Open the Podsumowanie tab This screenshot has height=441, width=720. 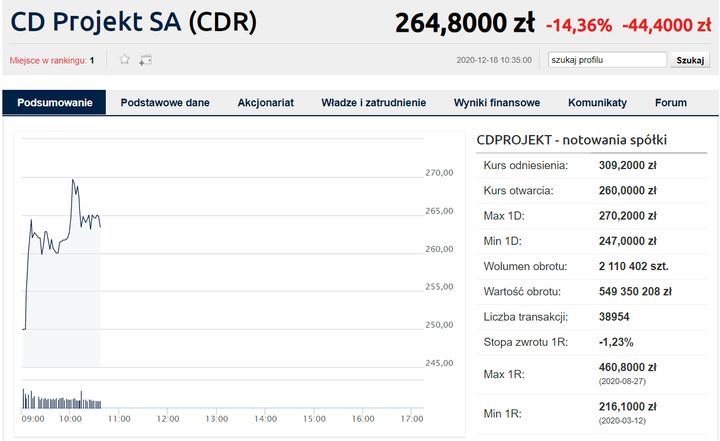pos(55,102)
